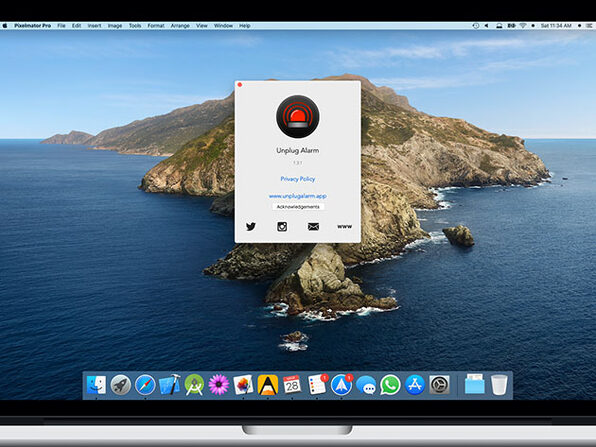Open the View menu
This screenshot has height=447, width=596.
[202, 26]
